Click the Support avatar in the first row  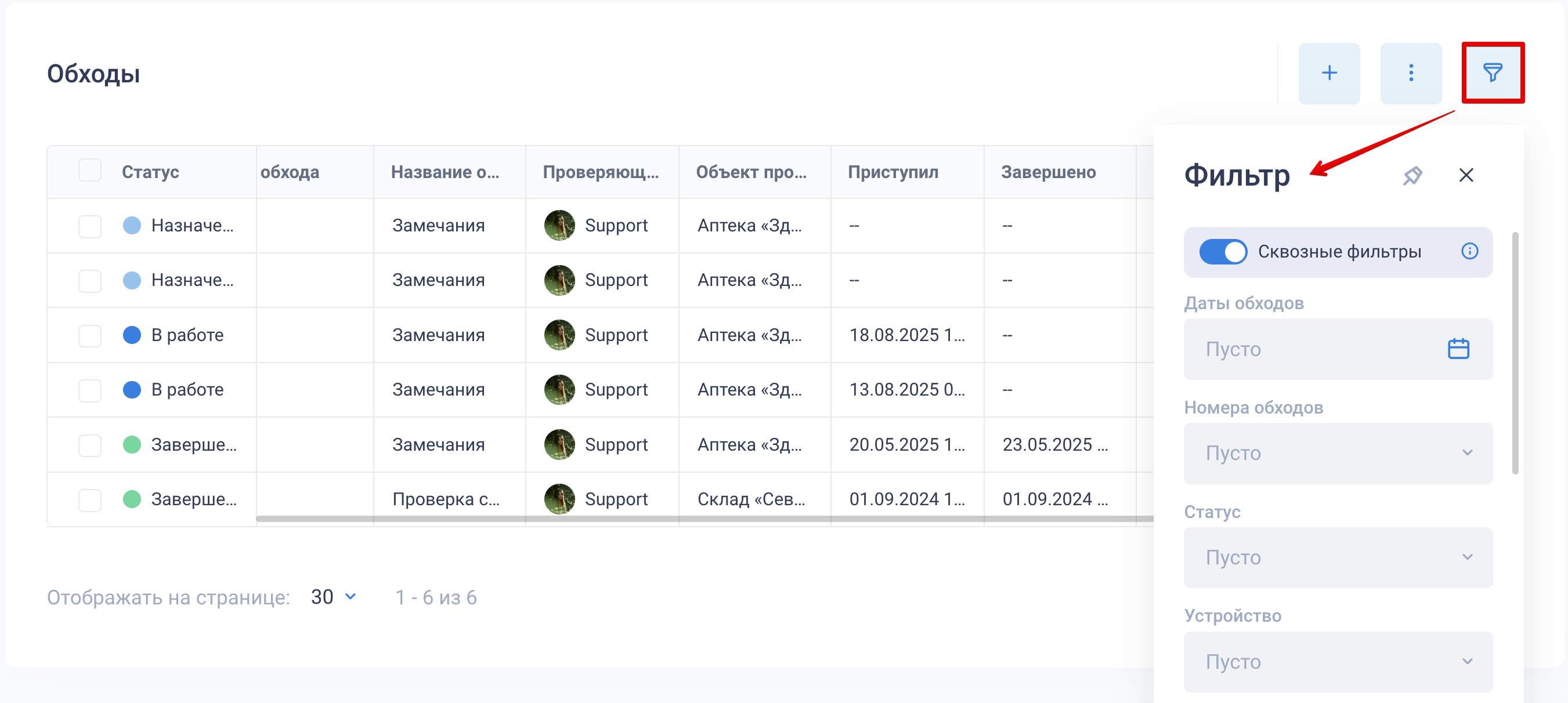coord(559,226)
